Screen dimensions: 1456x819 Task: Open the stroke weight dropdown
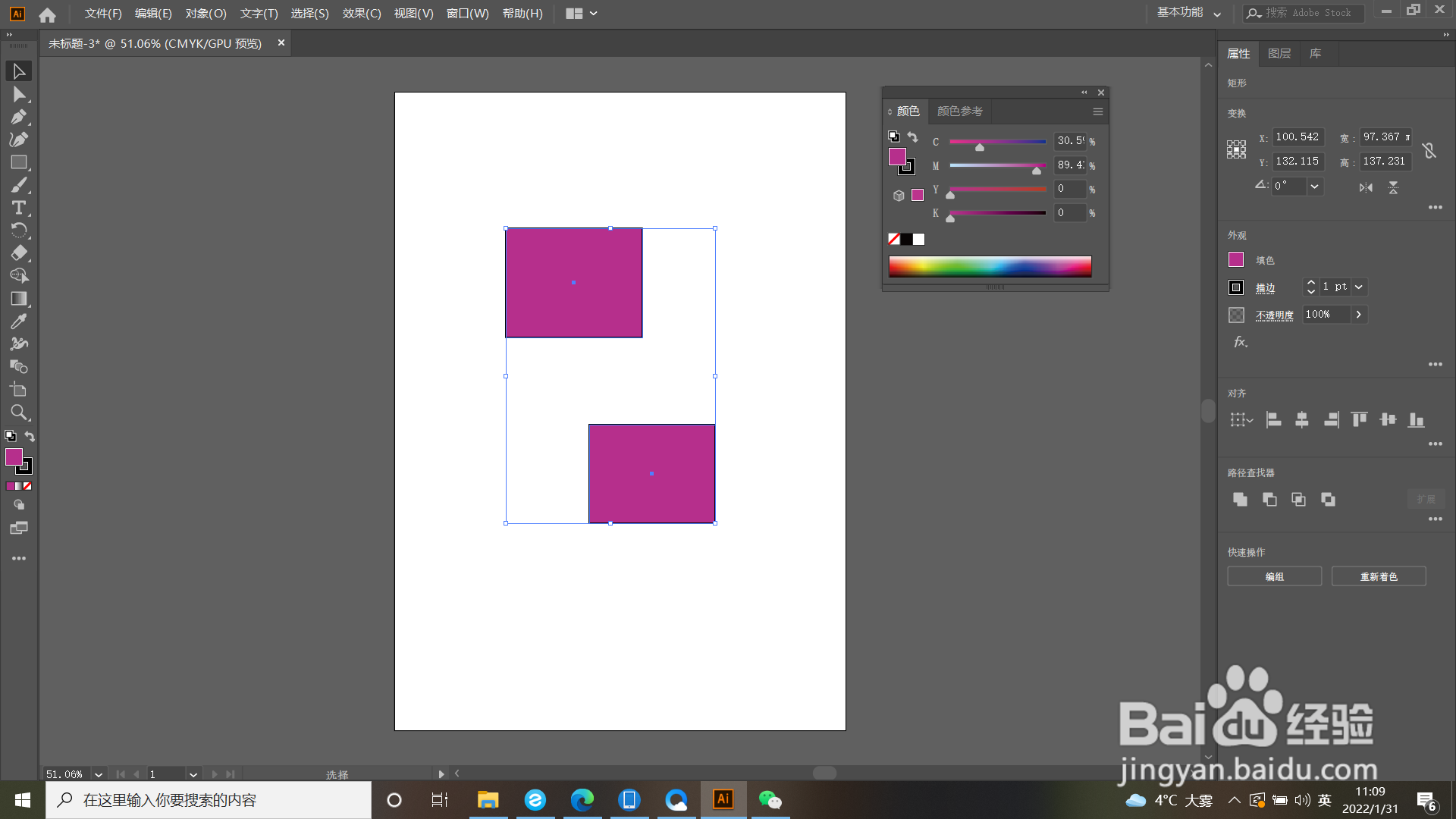[1359, 287]
